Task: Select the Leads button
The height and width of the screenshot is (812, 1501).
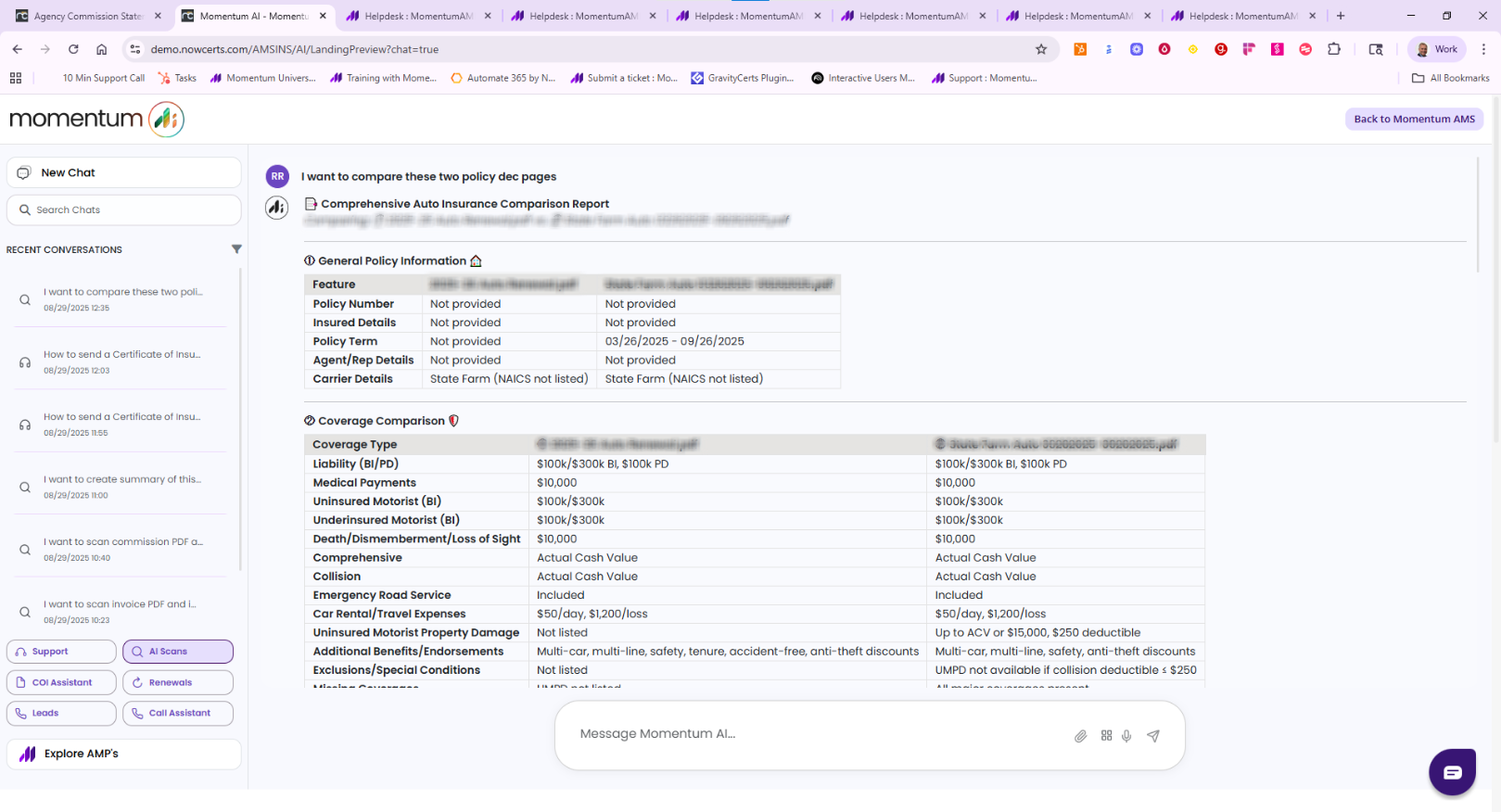Action: point(61,713)
